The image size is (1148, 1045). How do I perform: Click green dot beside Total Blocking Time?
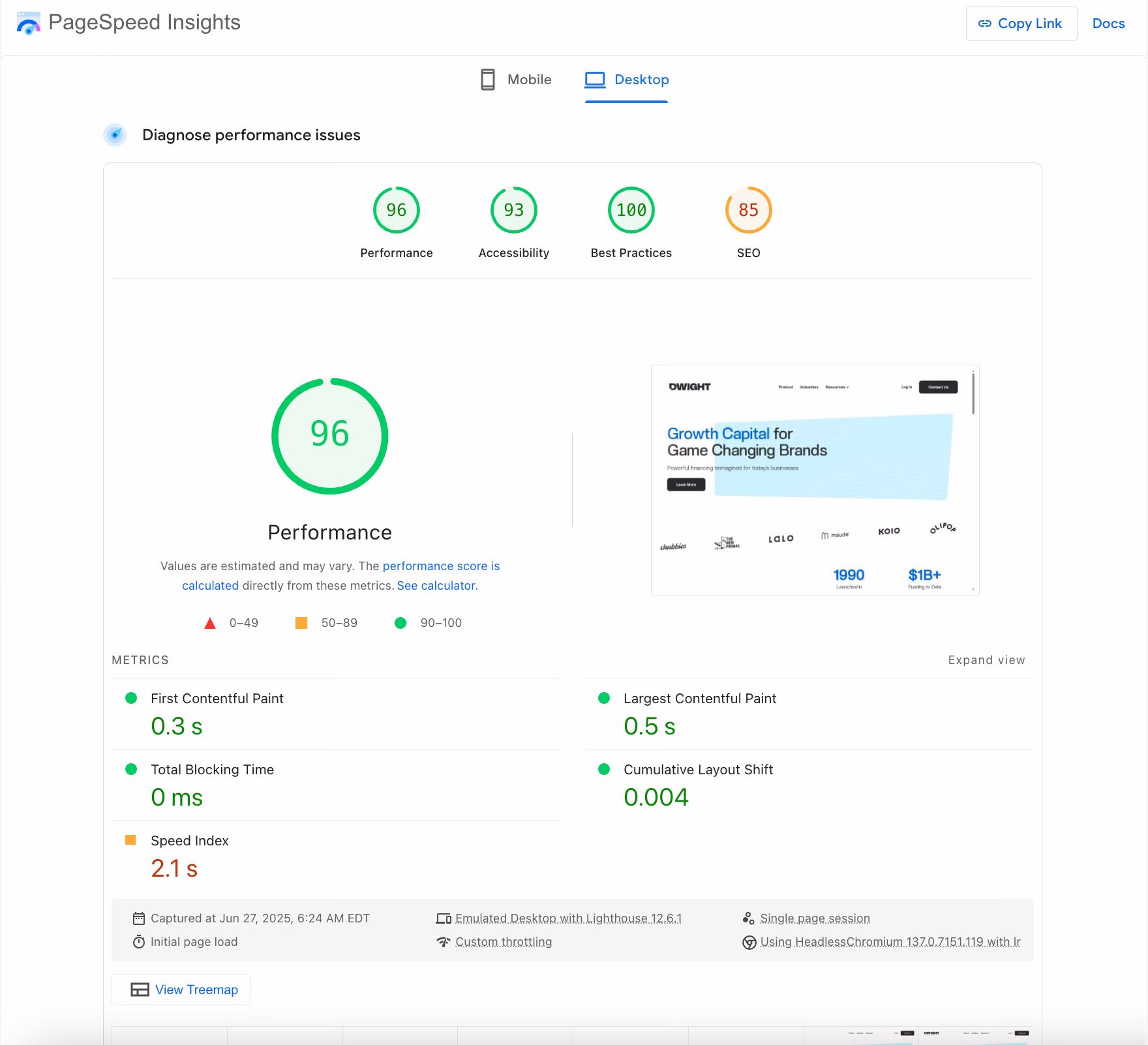131,769
